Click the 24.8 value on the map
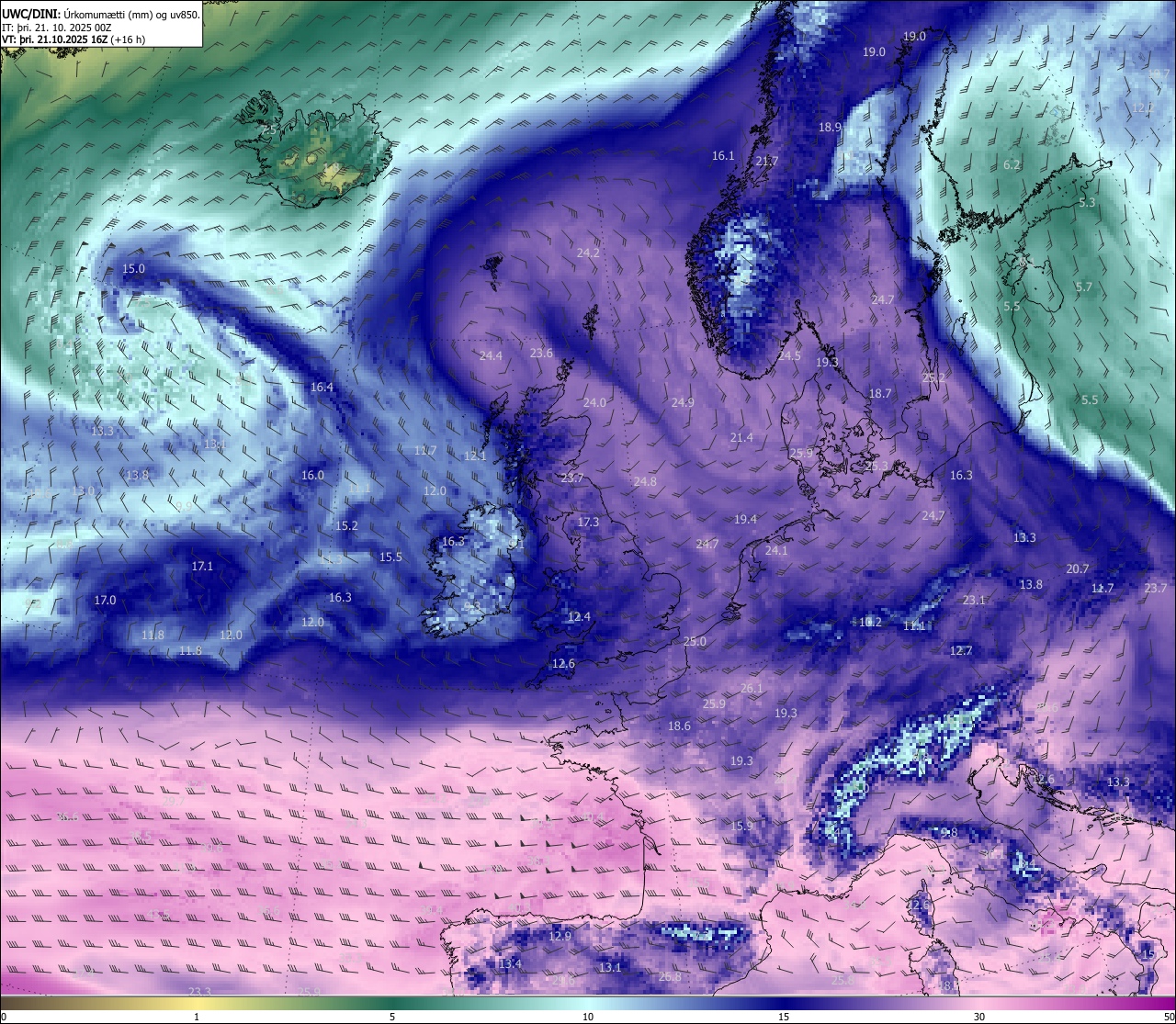This screenshot has width=1176, height=1024. tap(645, 482)
